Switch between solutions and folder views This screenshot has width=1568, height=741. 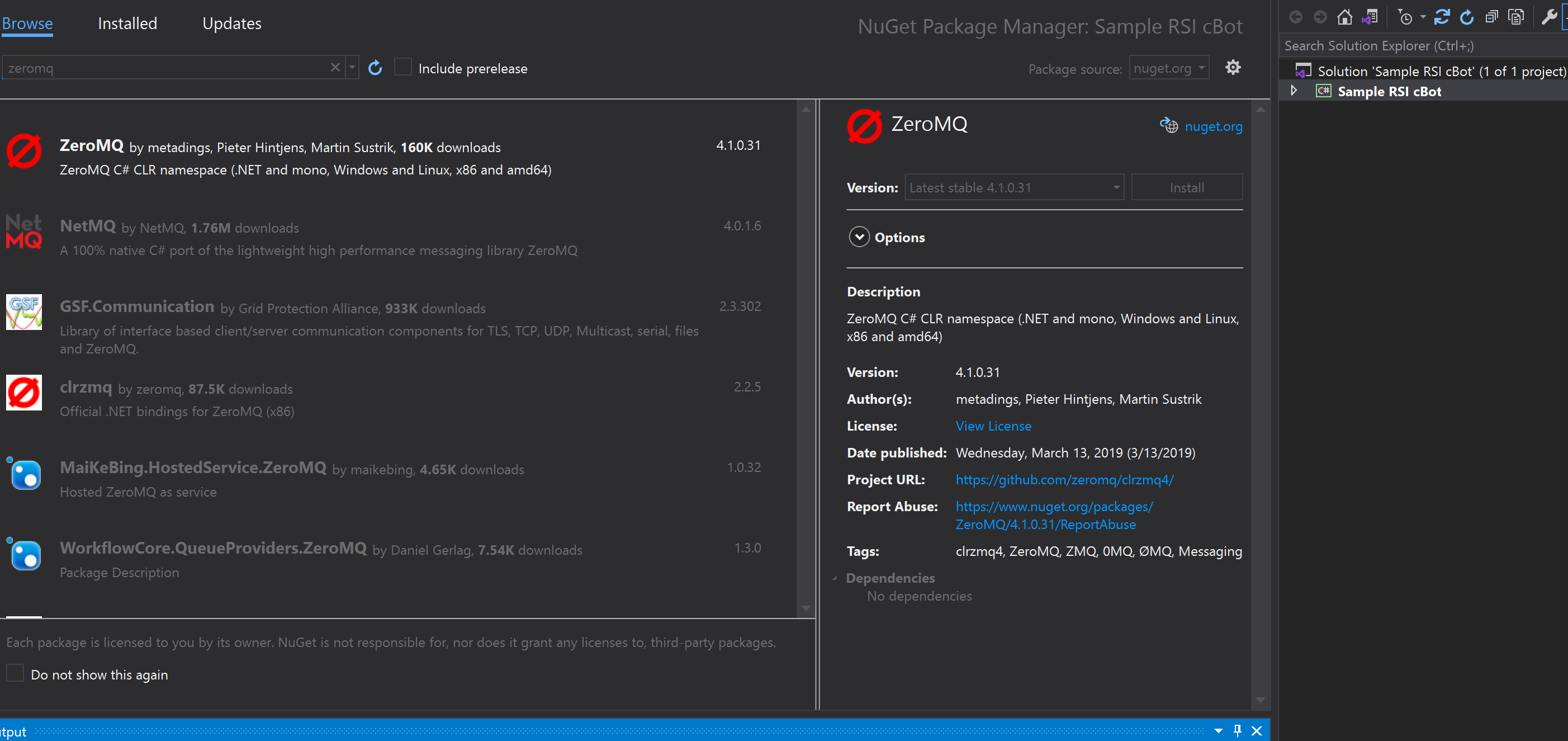(x=1370, y=17)
